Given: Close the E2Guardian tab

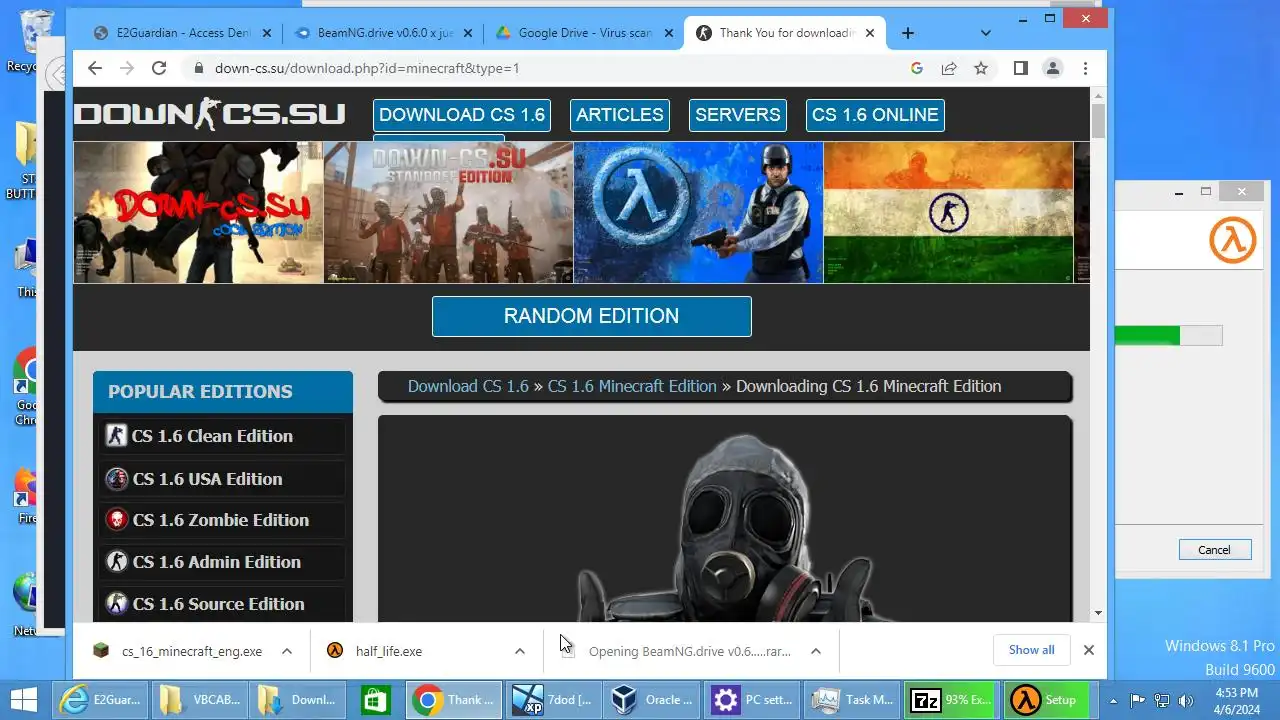Looking at the screenshot, I should pos(267,33).
